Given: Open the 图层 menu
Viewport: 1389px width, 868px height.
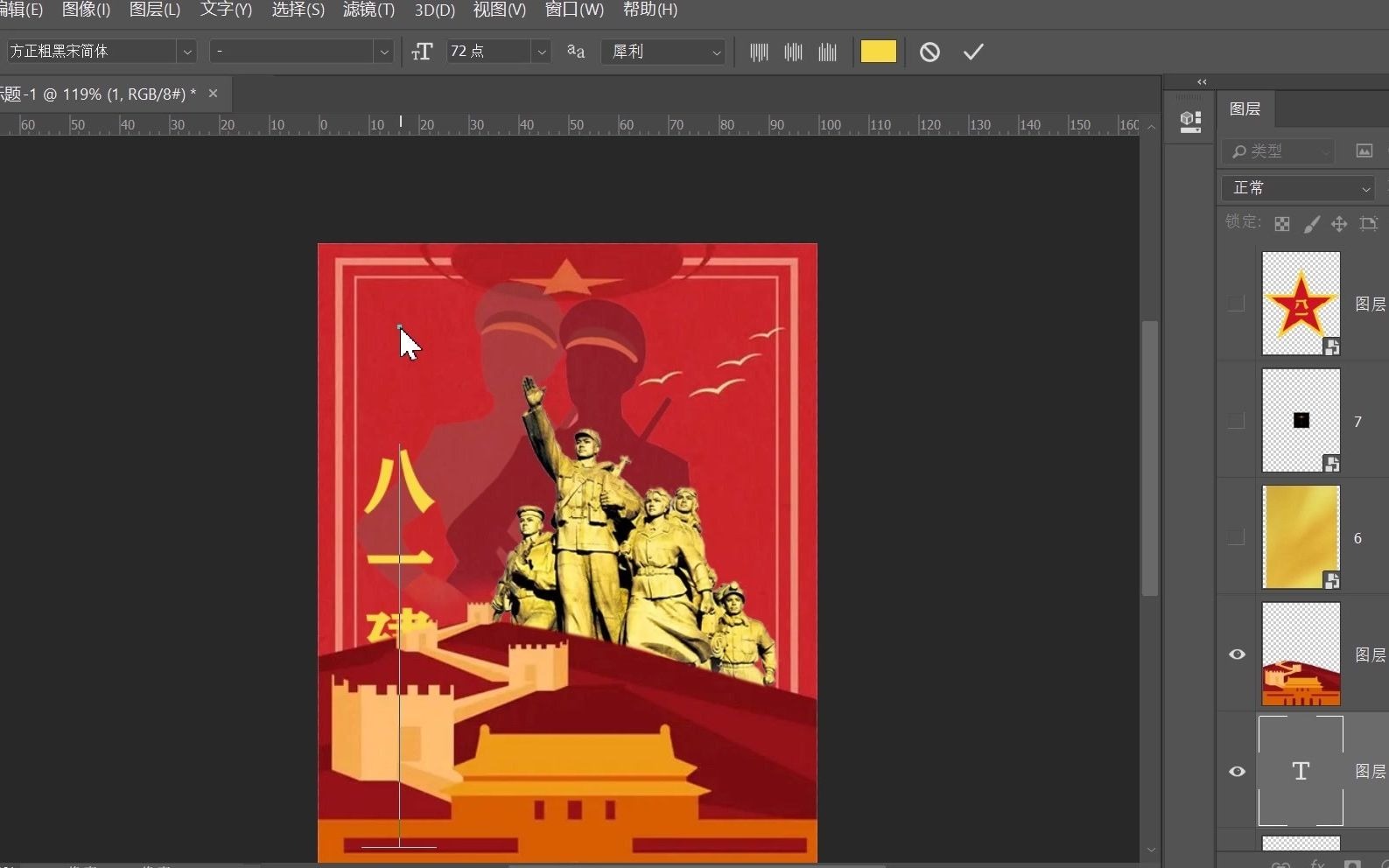Looking at the screenshot, I should click(x=154, y=10).
